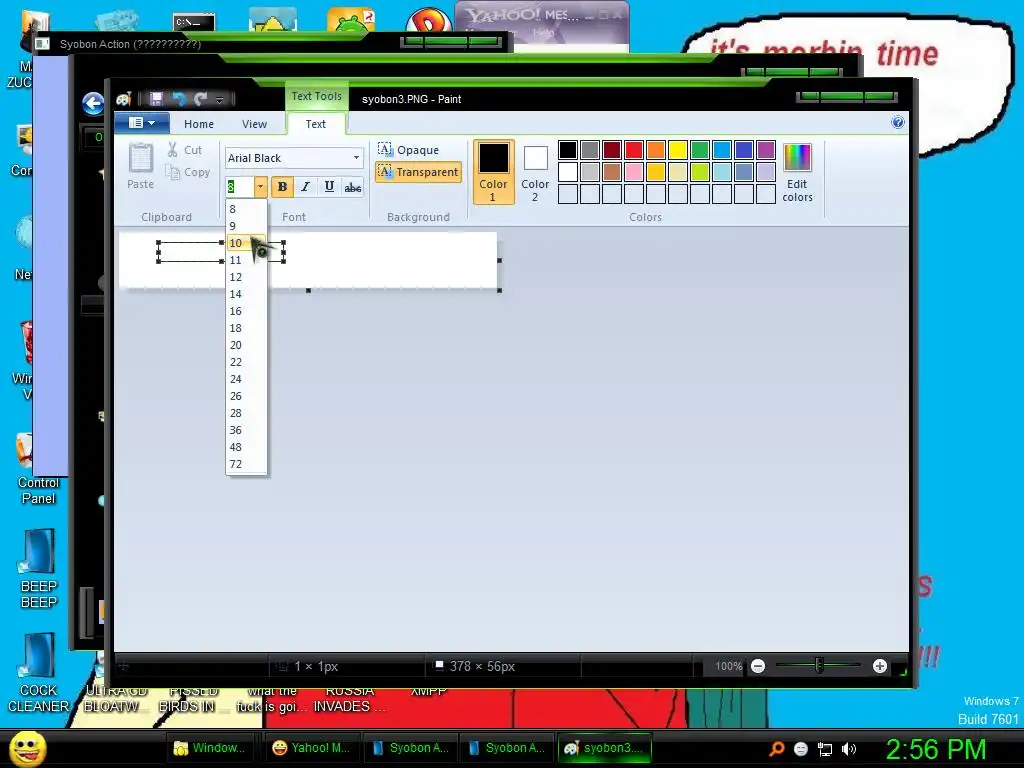Screen dimensions: 1024x768
Task: Pick the red color swatch
Action: pos(634,150)
